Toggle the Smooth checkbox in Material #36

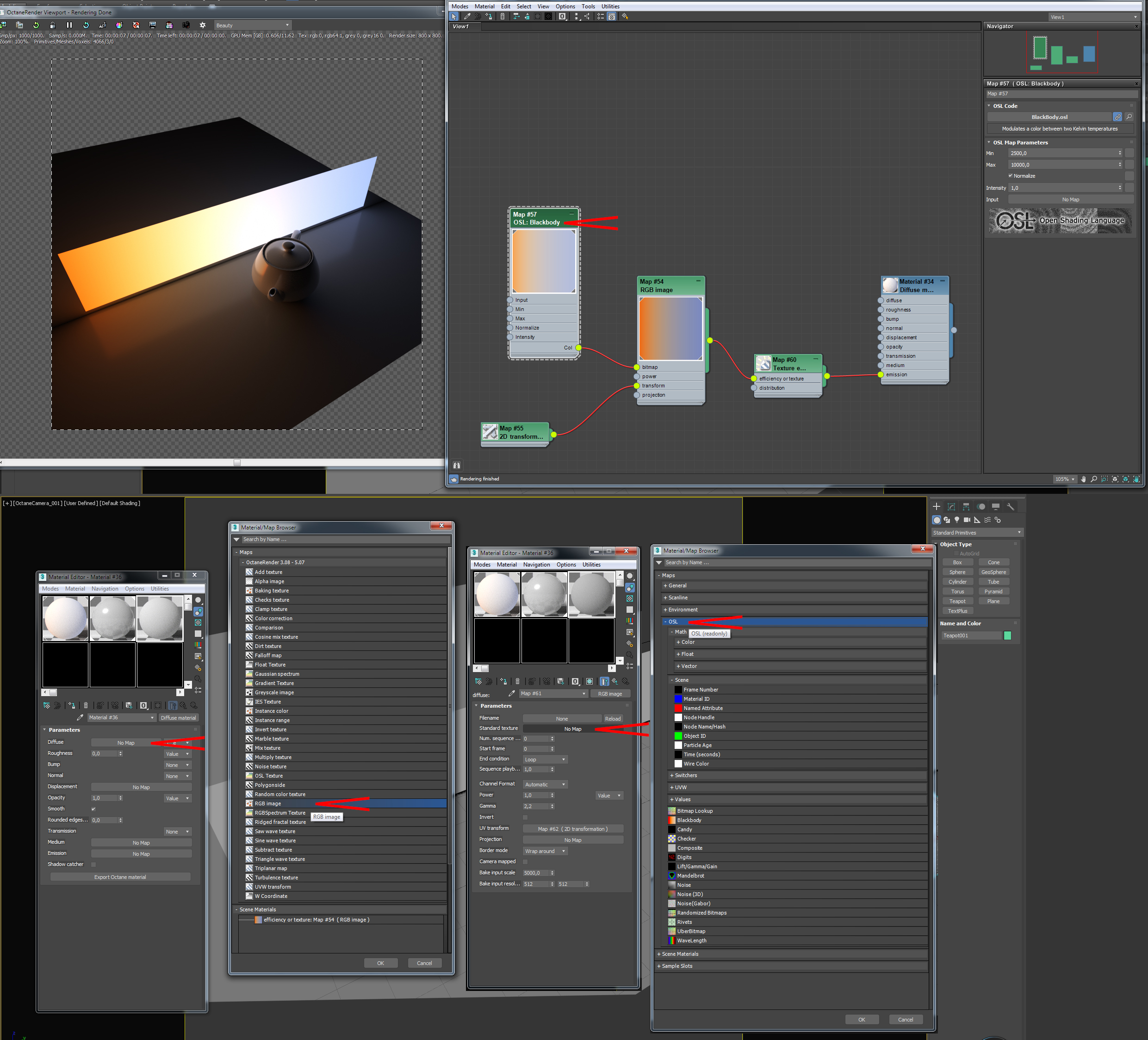tap(93, 809)
